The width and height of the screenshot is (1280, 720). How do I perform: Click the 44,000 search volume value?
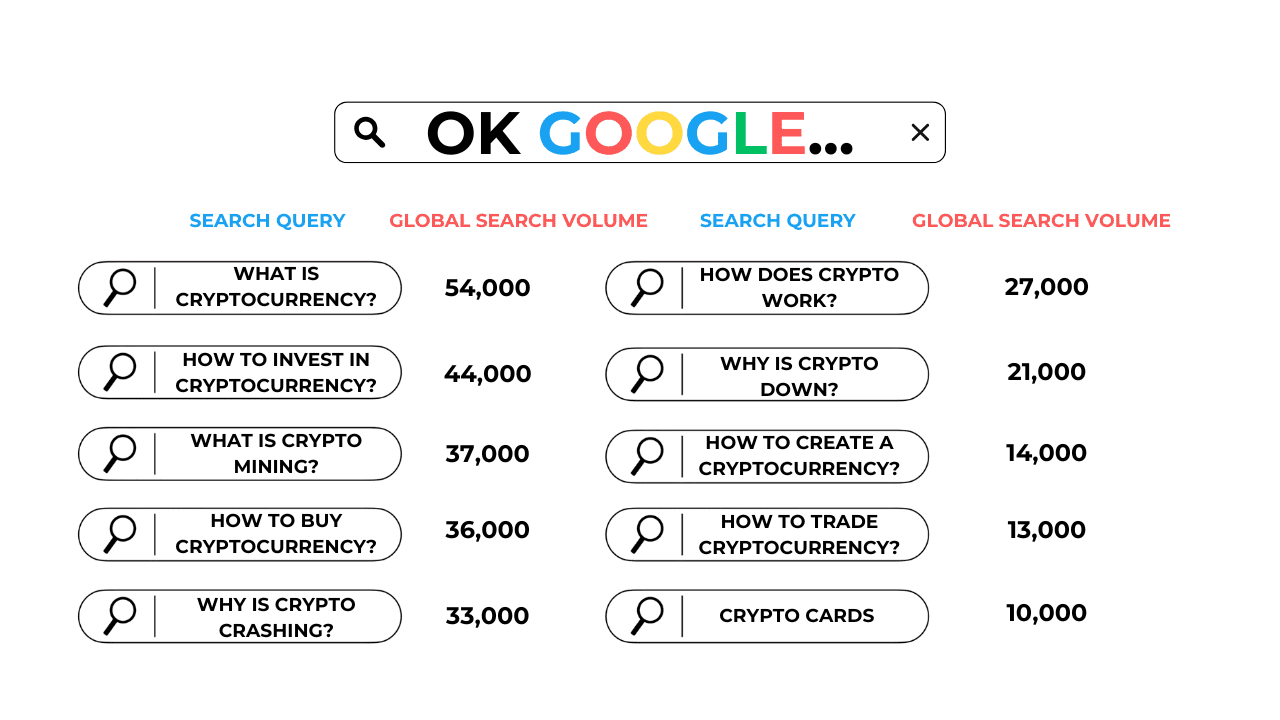tap(488, 374)
